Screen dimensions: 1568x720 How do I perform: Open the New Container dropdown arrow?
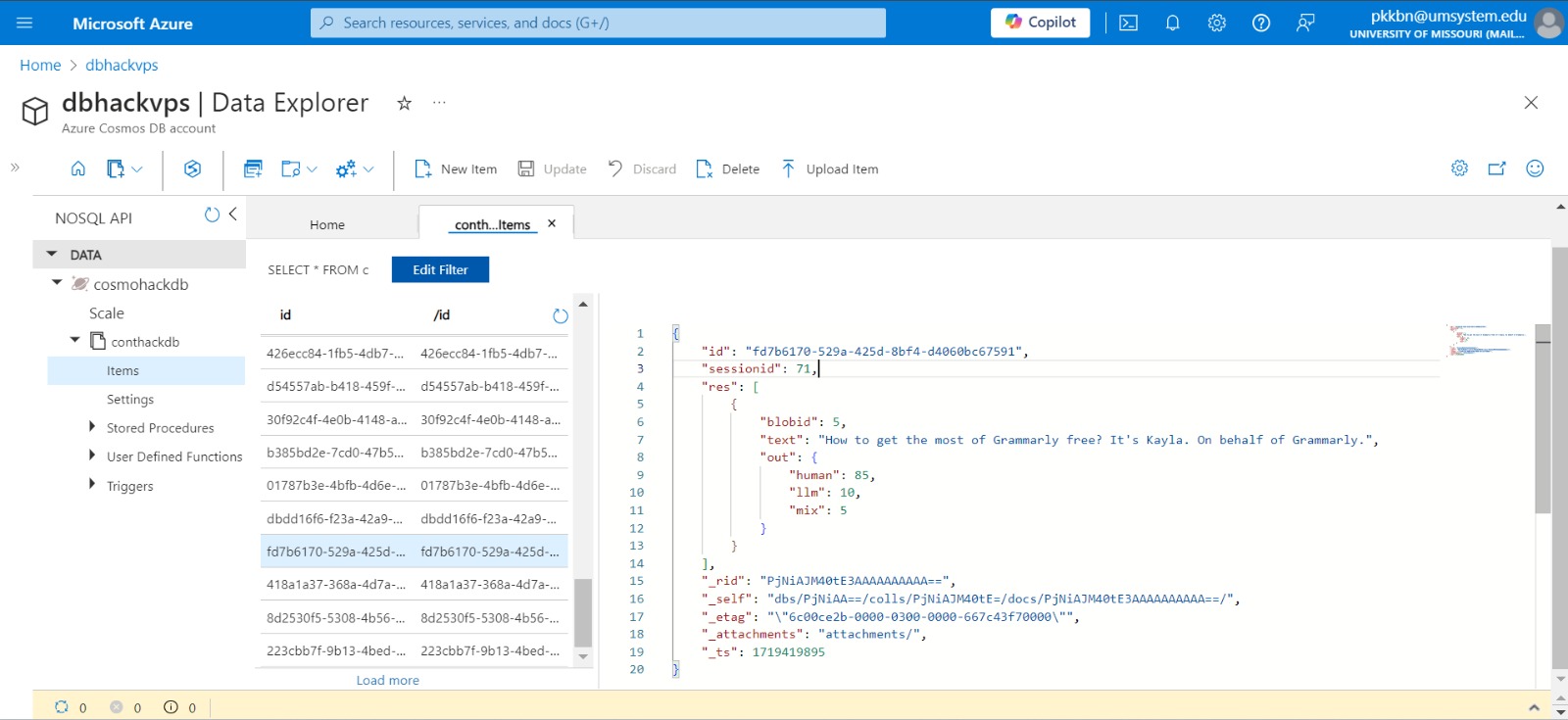click(137, 169)
